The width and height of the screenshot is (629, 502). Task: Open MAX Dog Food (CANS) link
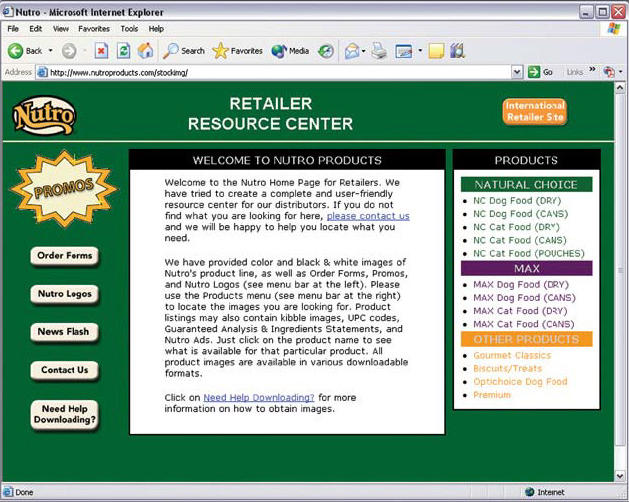[x=524, y=298]
